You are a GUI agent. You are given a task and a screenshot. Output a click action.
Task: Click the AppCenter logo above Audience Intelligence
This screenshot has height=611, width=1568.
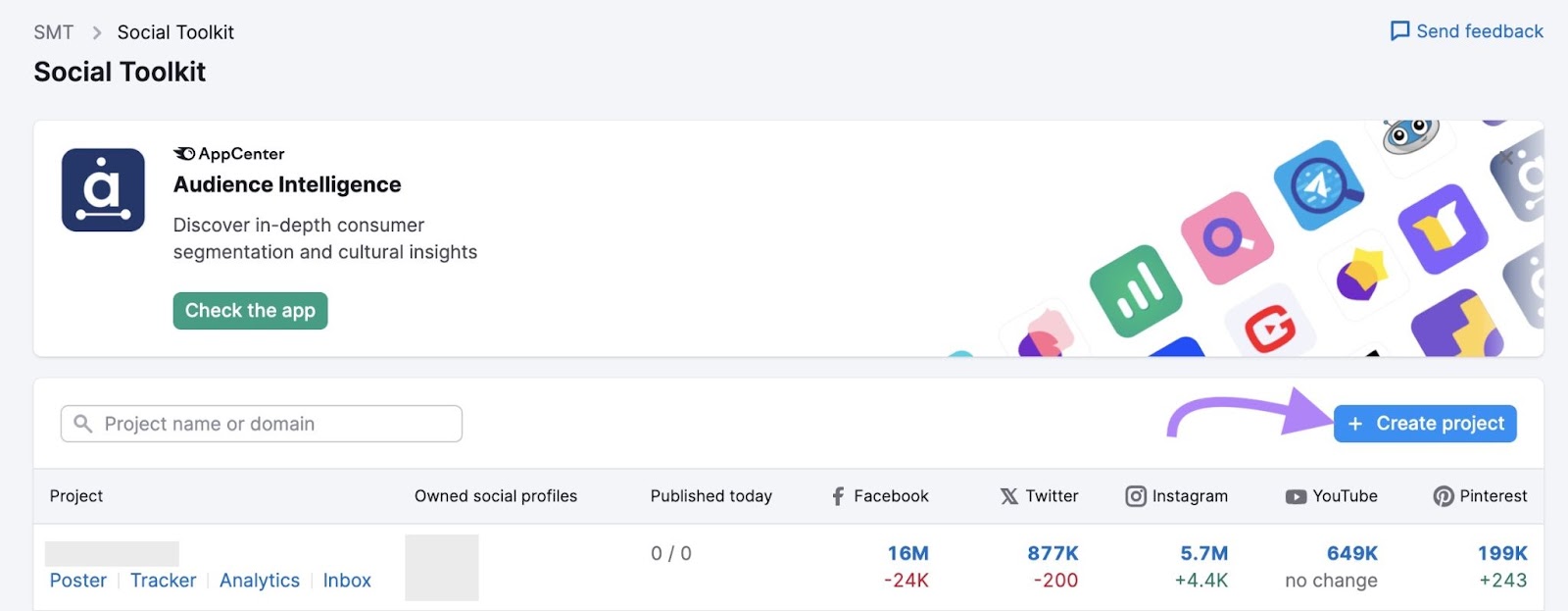227,153
